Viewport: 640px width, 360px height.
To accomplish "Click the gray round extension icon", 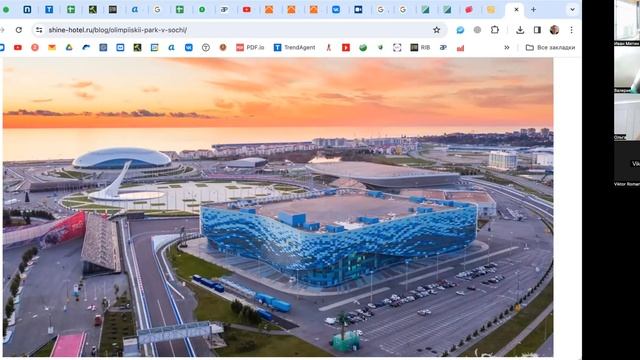I will (477, 30).
